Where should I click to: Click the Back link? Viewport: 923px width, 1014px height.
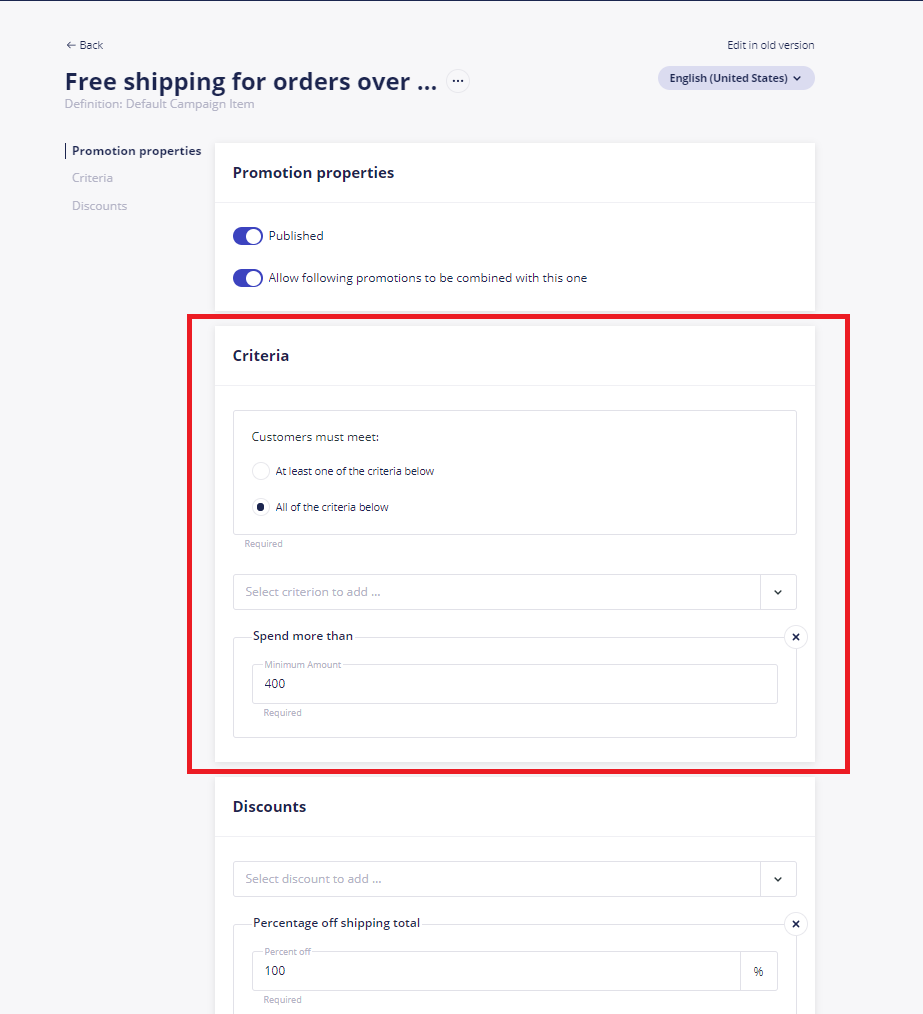pyautogui.click(x=85, y=45)
